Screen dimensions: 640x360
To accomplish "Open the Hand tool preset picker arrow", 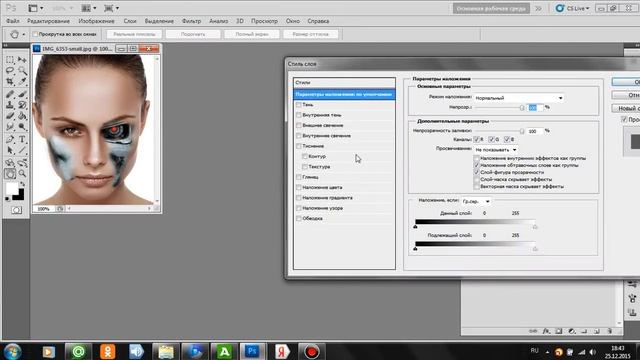I will coord(24,34).
